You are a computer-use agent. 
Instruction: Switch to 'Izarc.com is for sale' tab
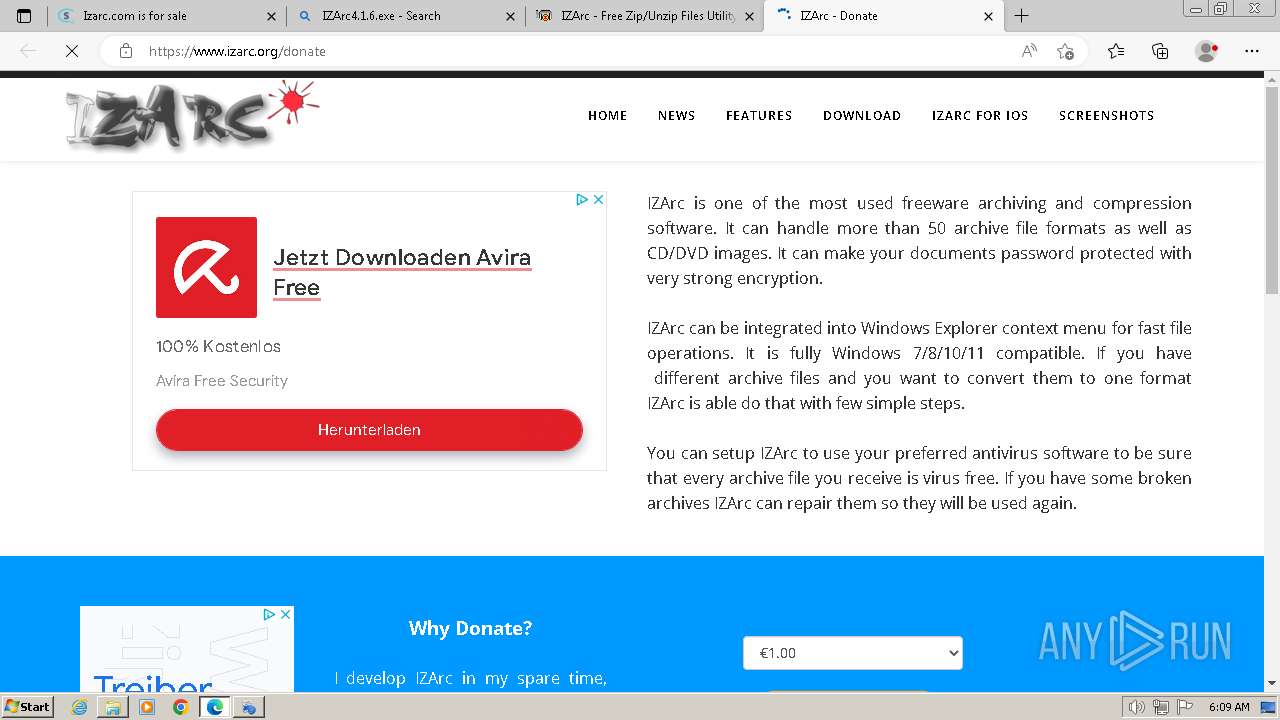click(x=166, y=16)
